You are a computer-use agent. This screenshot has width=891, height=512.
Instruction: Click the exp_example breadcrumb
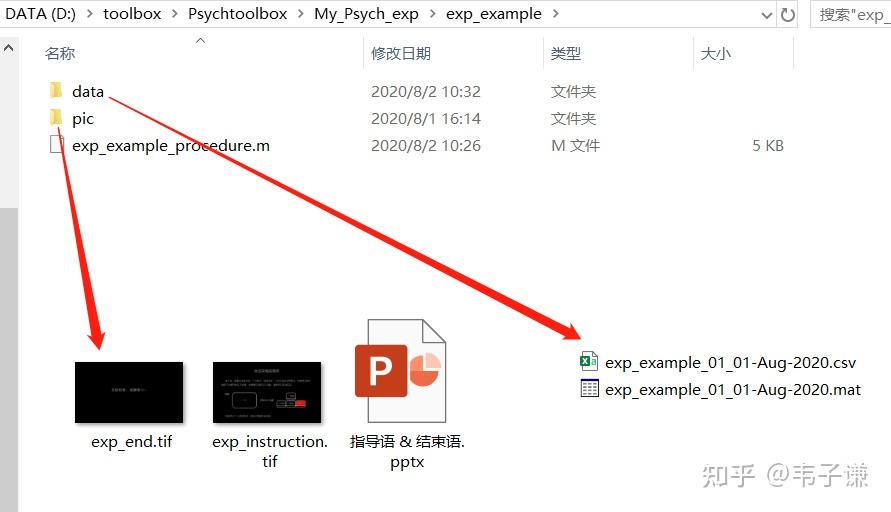[x=494, y=14]
